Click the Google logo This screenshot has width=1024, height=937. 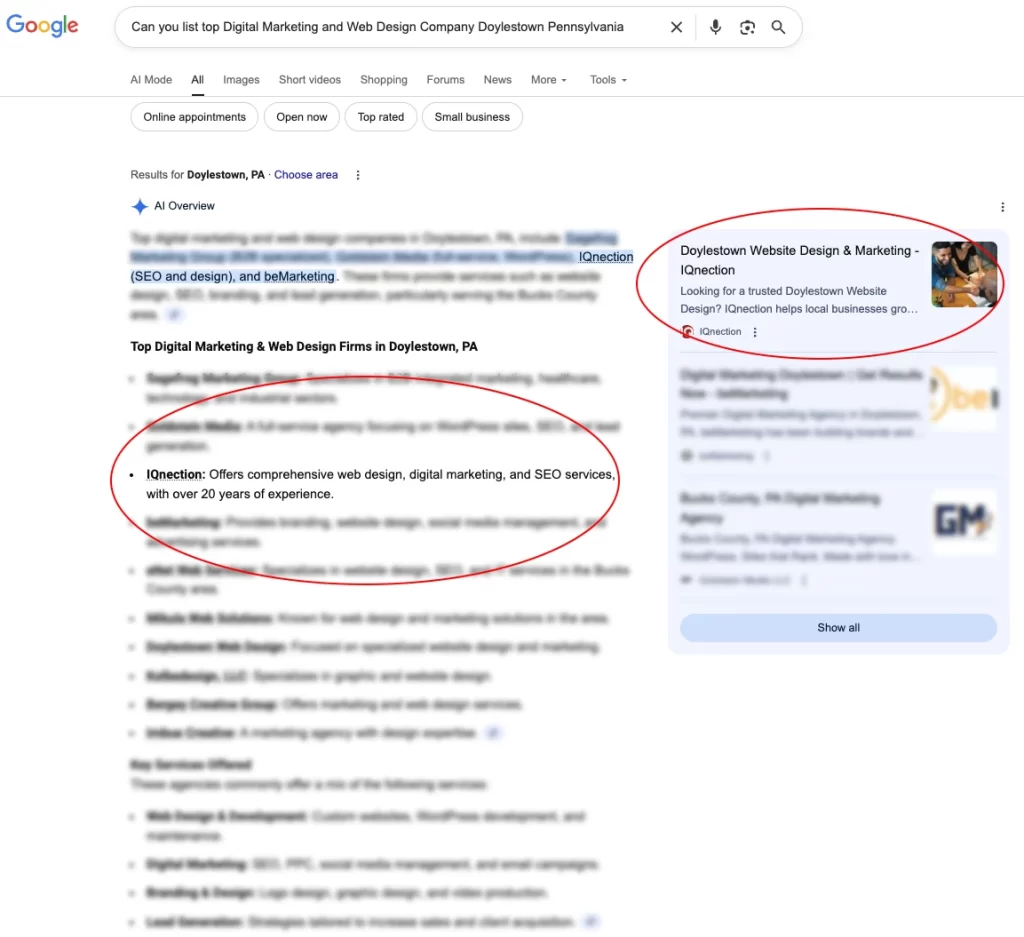[42, 26]
